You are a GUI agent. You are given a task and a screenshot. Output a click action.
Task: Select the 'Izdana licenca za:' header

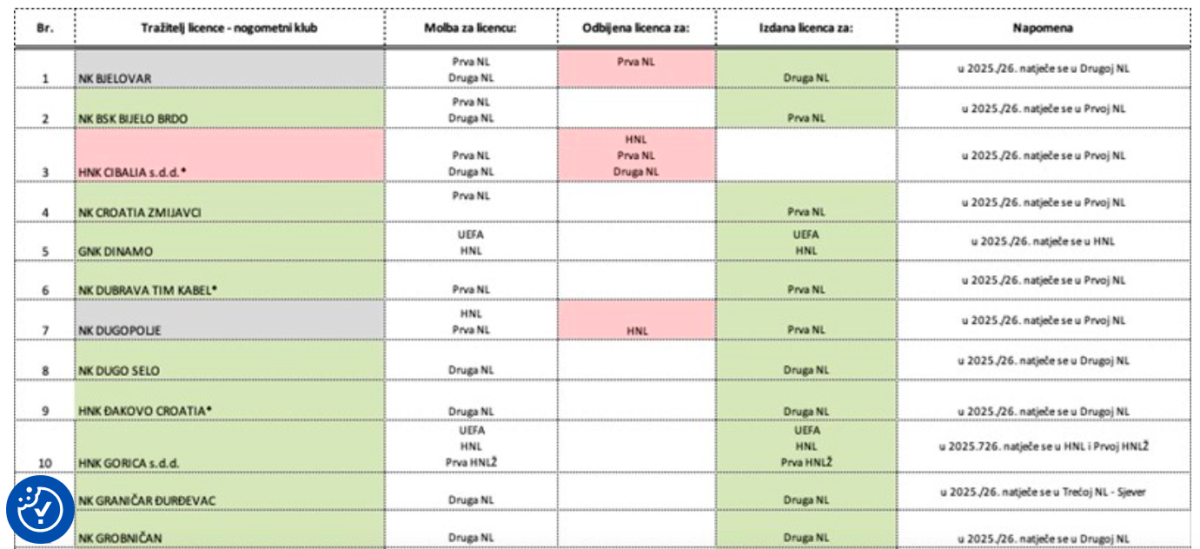point(806,28)
